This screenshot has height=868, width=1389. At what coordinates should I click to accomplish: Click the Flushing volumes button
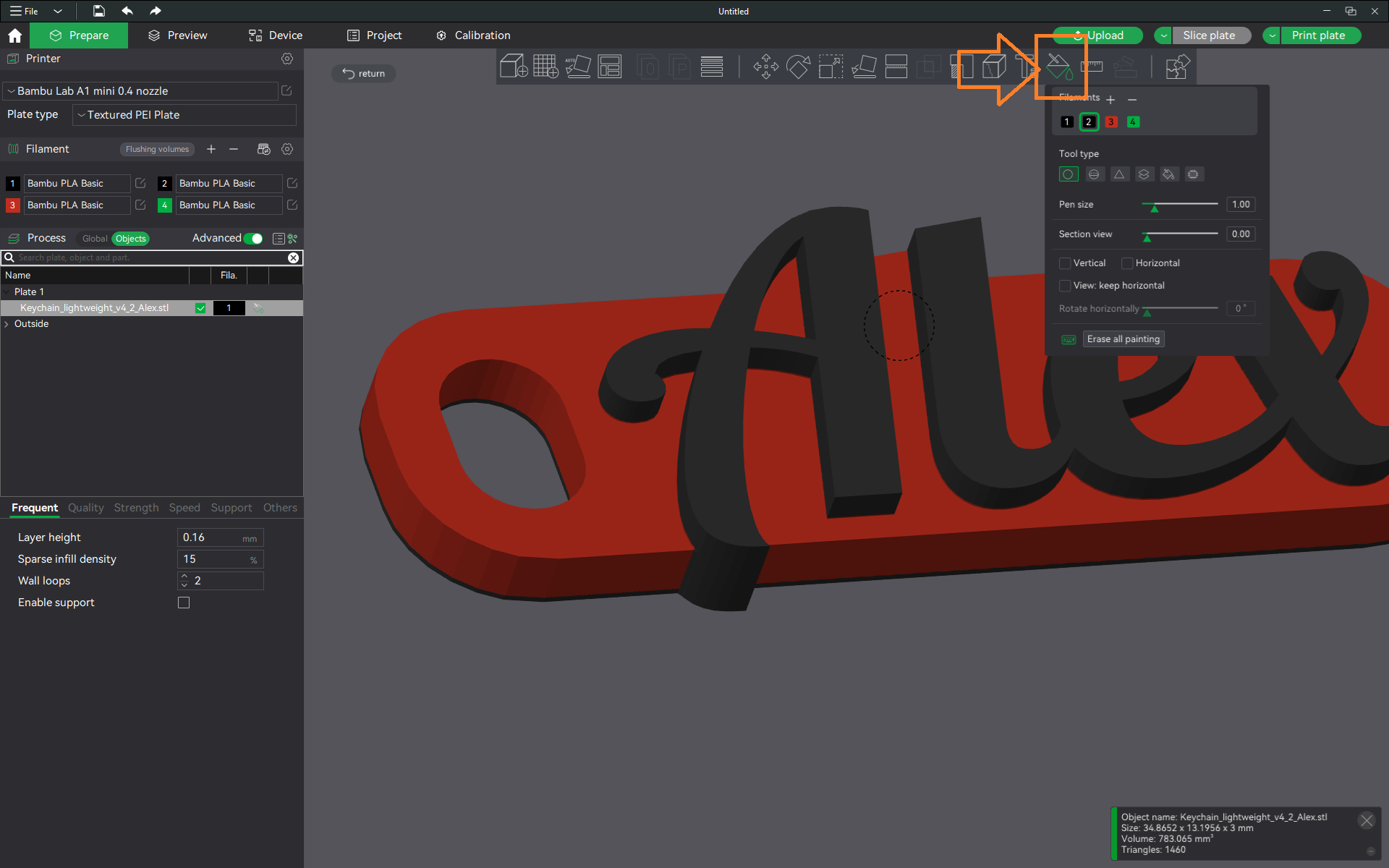[x=157, y=149]
